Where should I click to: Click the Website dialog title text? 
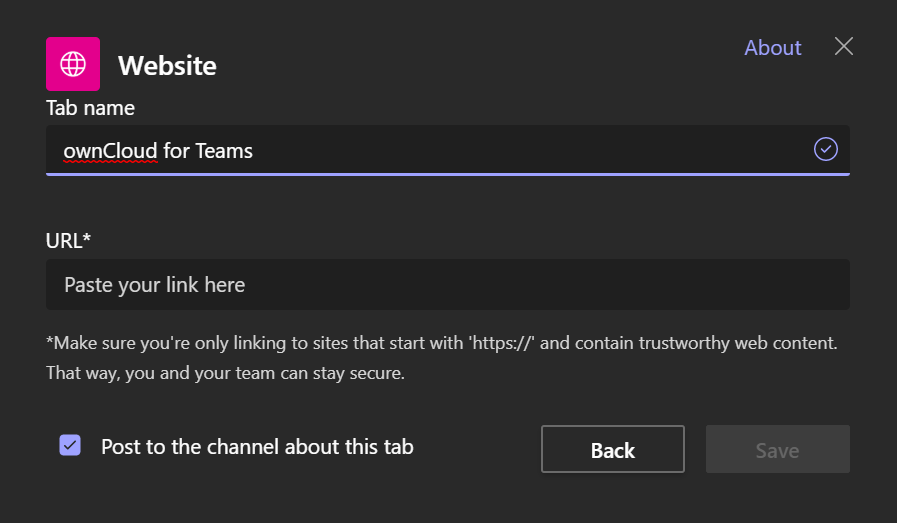167,65
